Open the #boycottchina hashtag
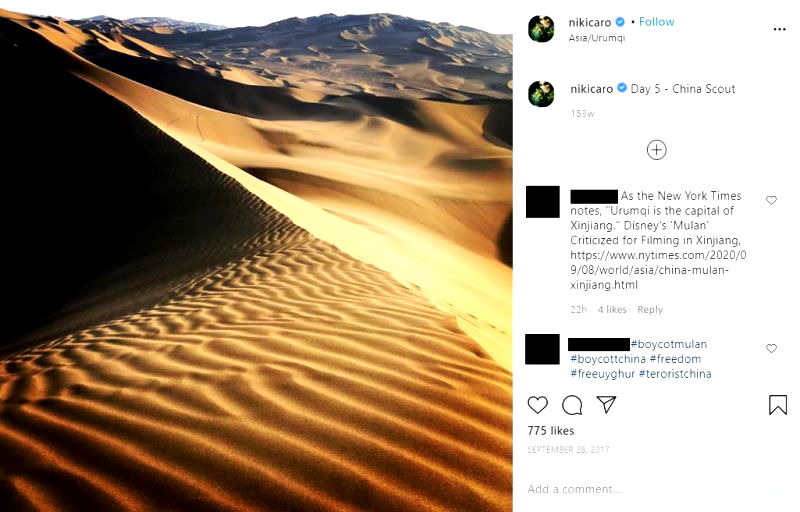Screen dimensions: 800x512 click(x=608, y=359)
